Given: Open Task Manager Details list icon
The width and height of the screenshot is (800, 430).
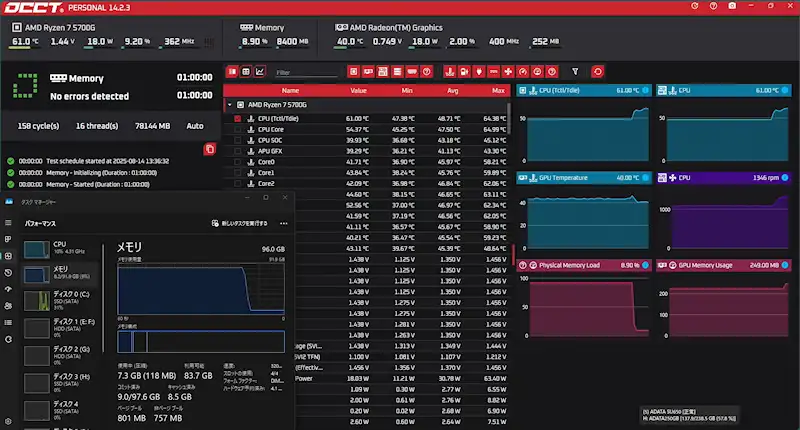Looking at the screenshot, I should (x=8, y=322).
